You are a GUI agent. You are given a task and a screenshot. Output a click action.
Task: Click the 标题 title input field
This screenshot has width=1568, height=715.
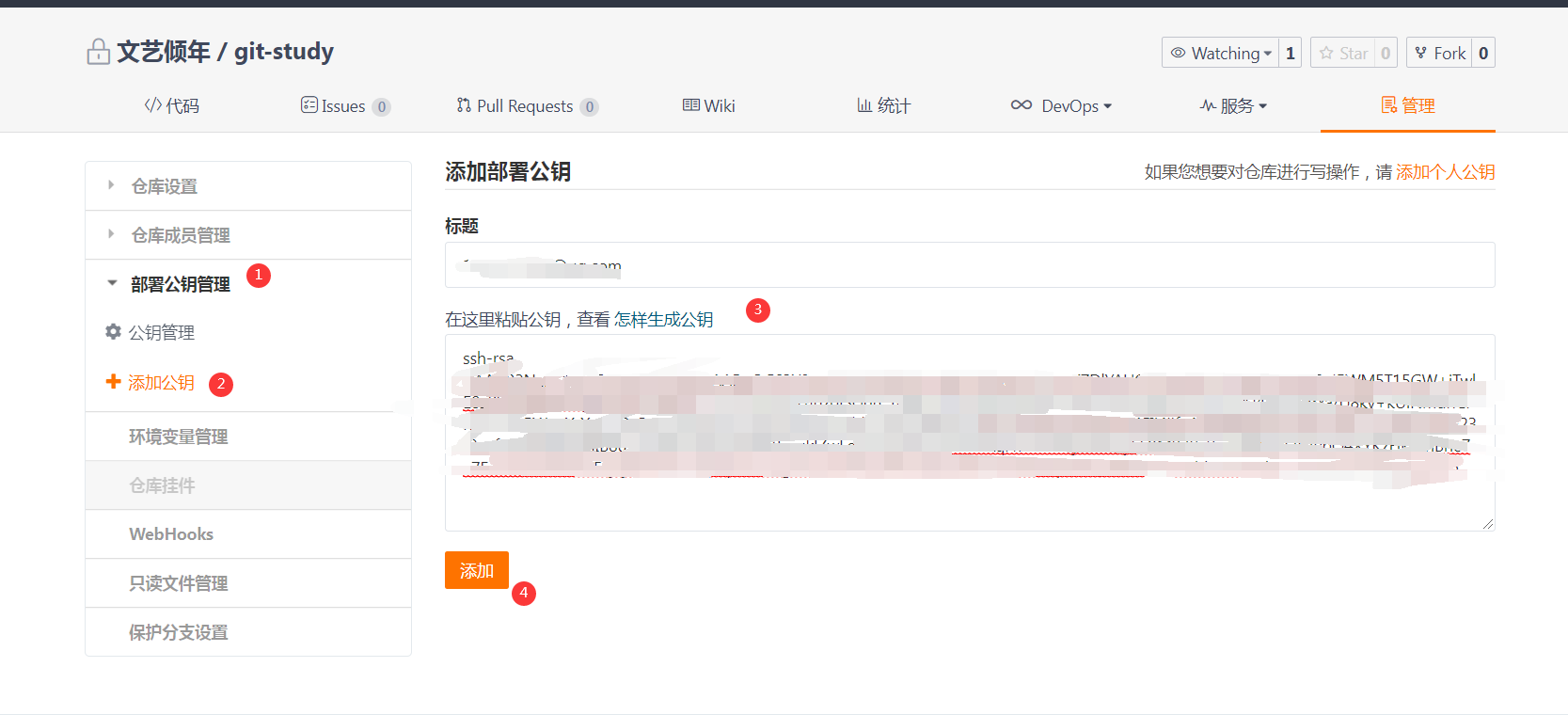pos(970,265)
